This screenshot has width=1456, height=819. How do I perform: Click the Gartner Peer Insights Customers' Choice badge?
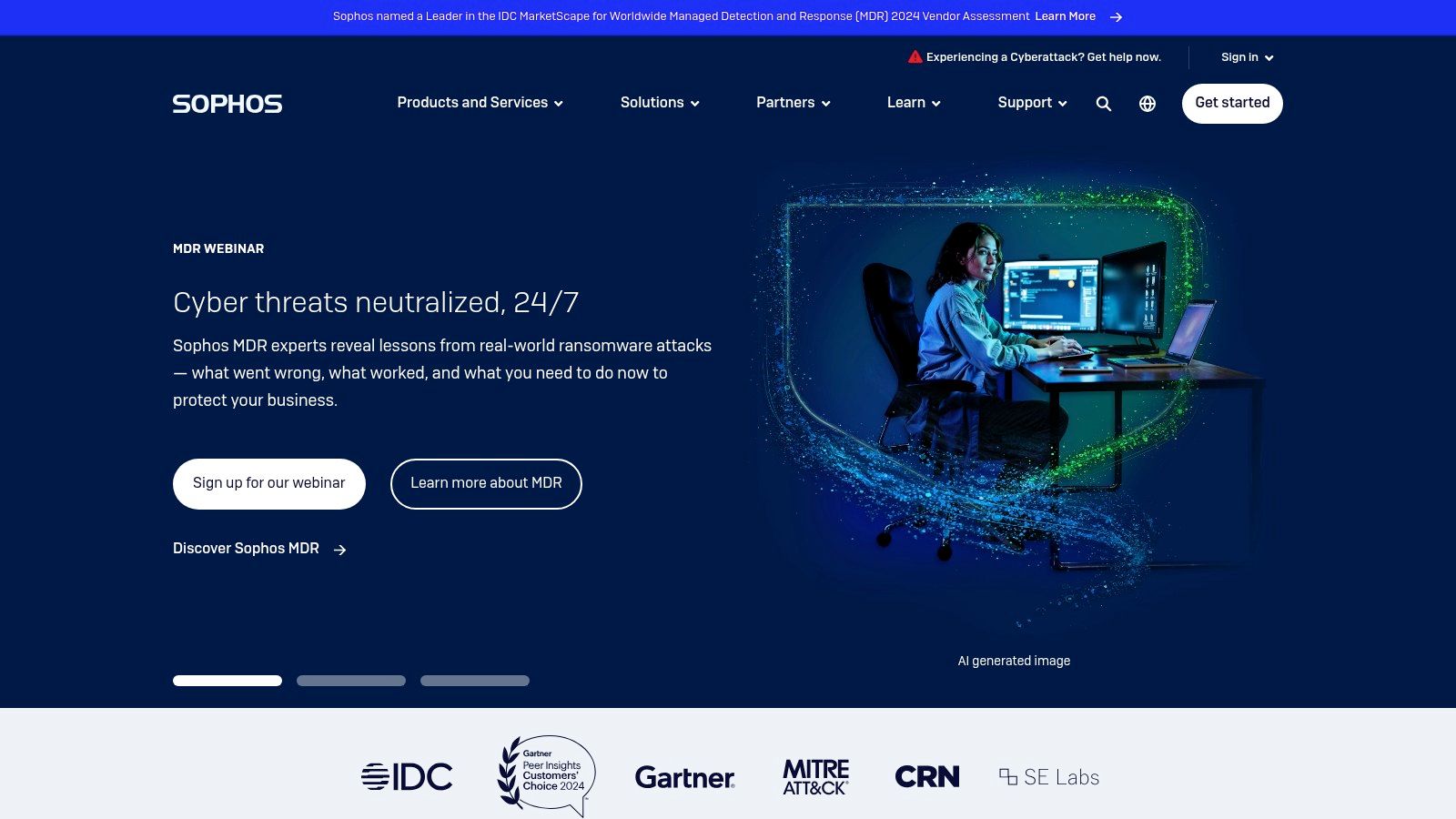pyautogui.click(x=545, y=776)
